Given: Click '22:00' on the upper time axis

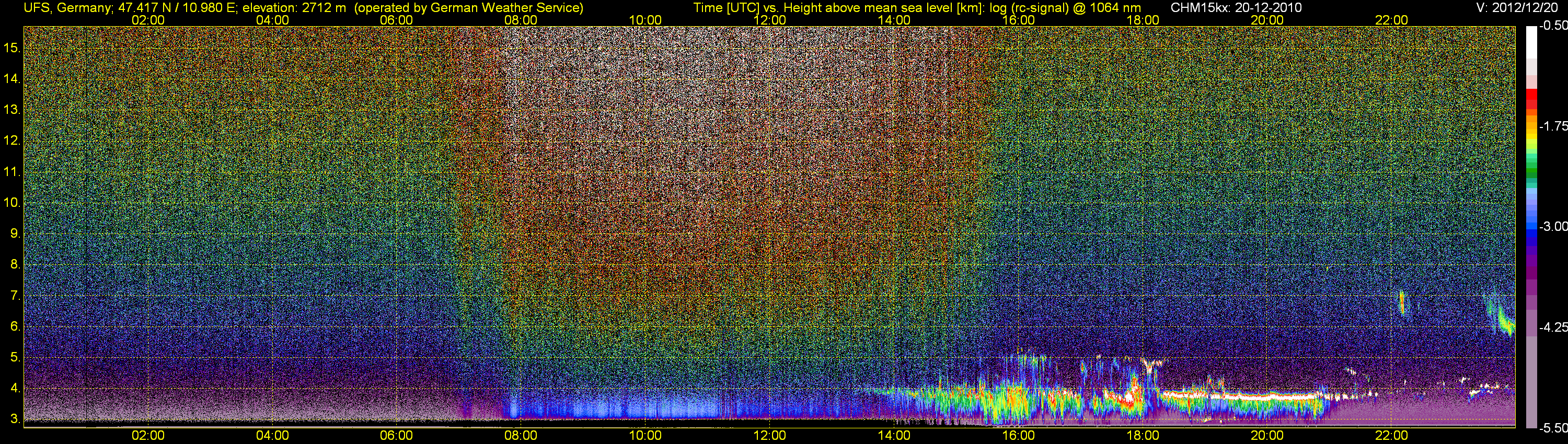Looking at the screenshot, I should tap(1391, 20).
